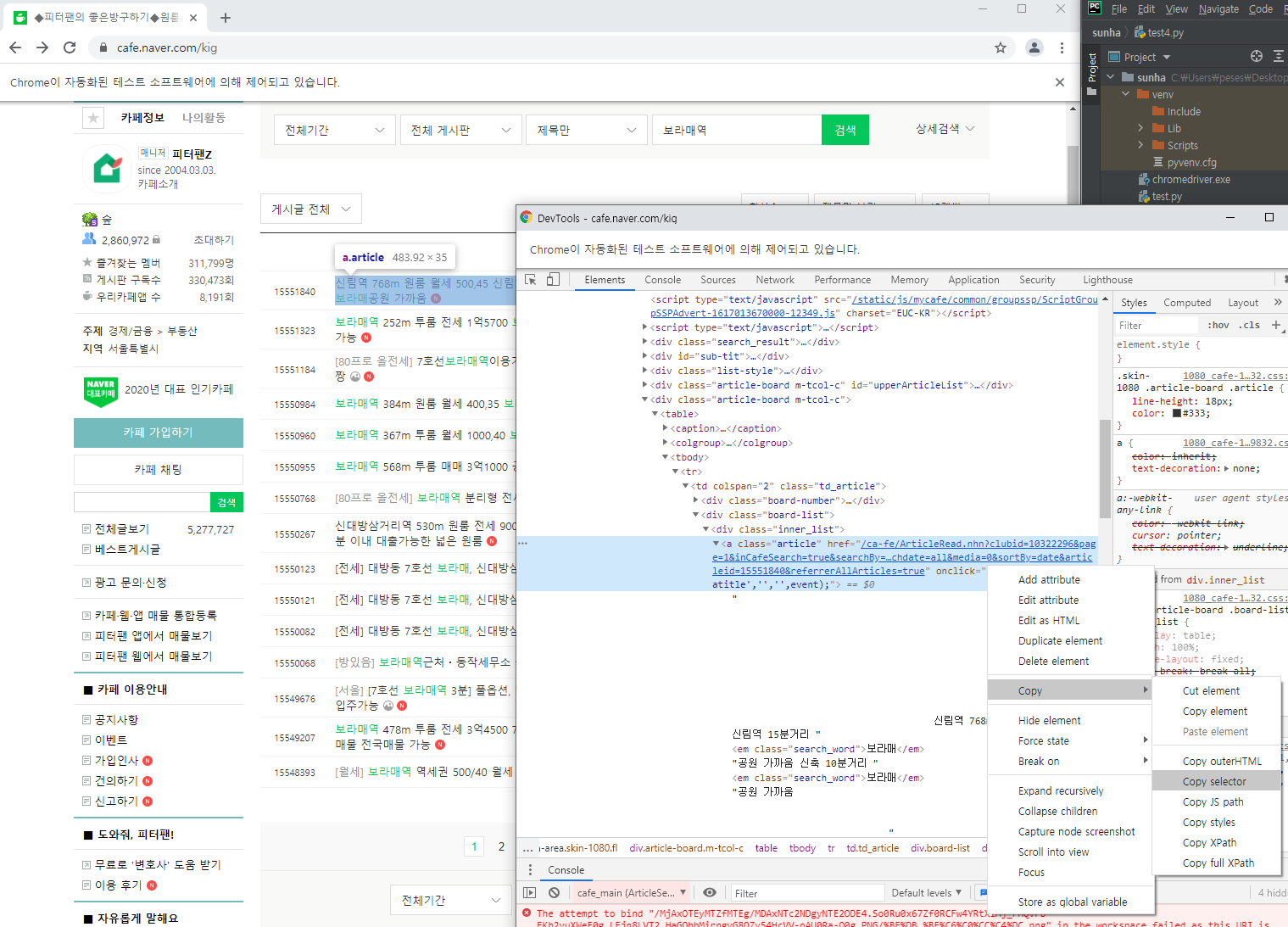This screenshot has height=927, width=1288.
Task: Click the browser forward arrow
Action: (42, 47)
